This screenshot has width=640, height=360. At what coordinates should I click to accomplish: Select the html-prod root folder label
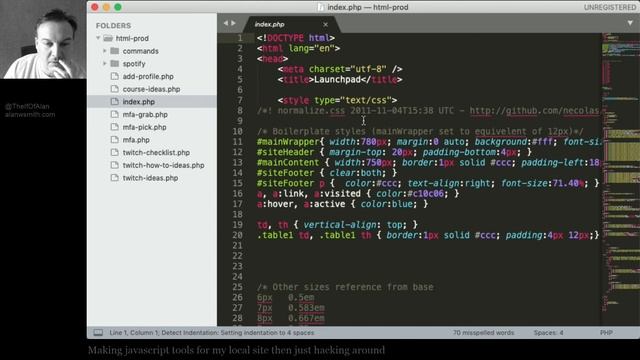132,38
